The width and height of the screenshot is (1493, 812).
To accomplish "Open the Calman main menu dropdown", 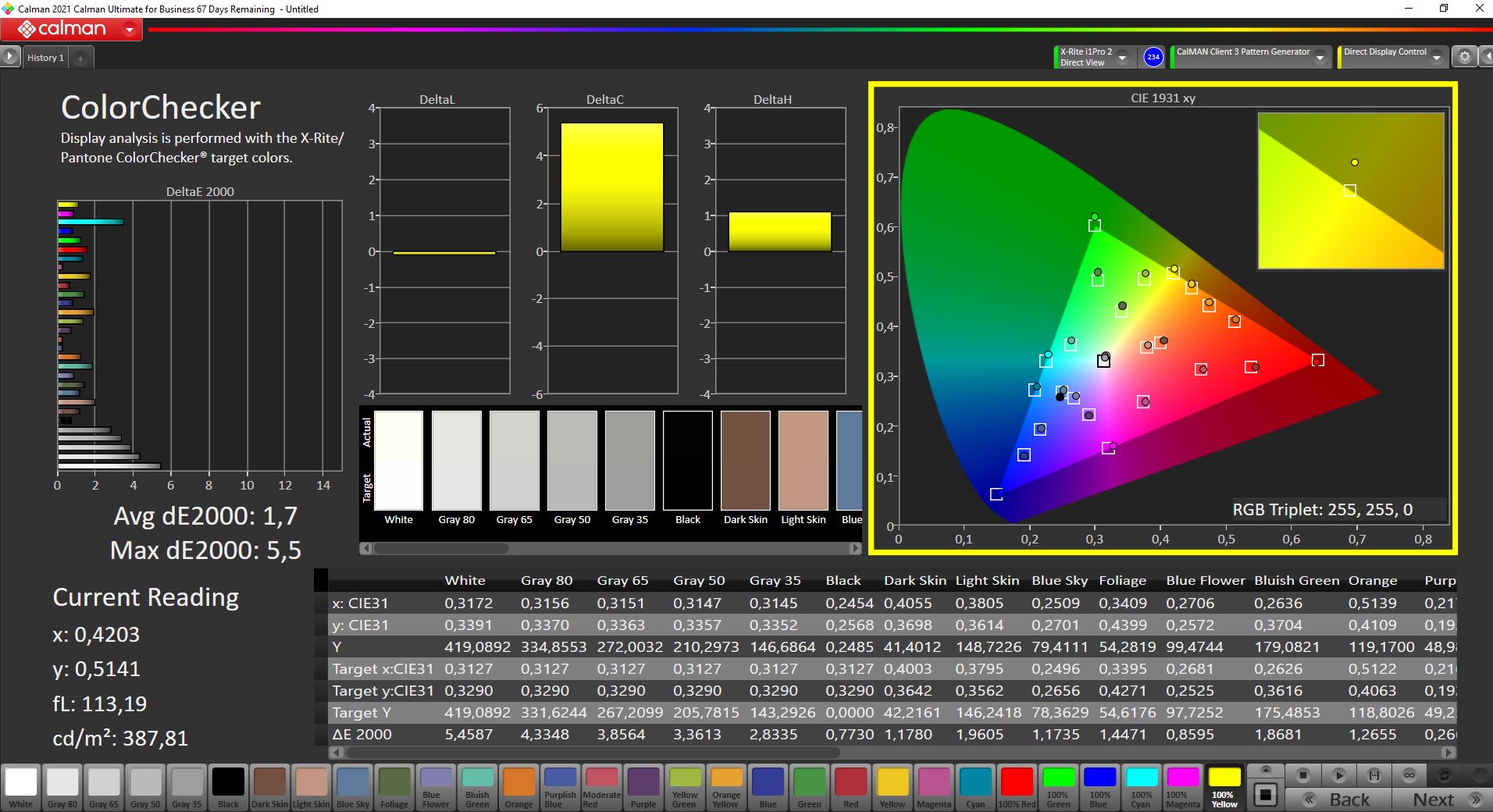I will [130, 30].
